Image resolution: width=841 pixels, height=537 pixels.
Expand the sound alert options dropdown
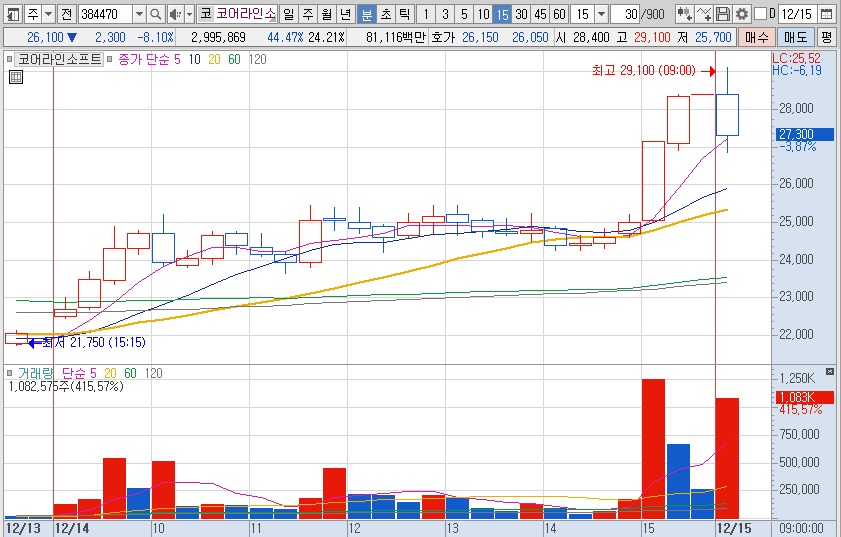tap(189, 14)
